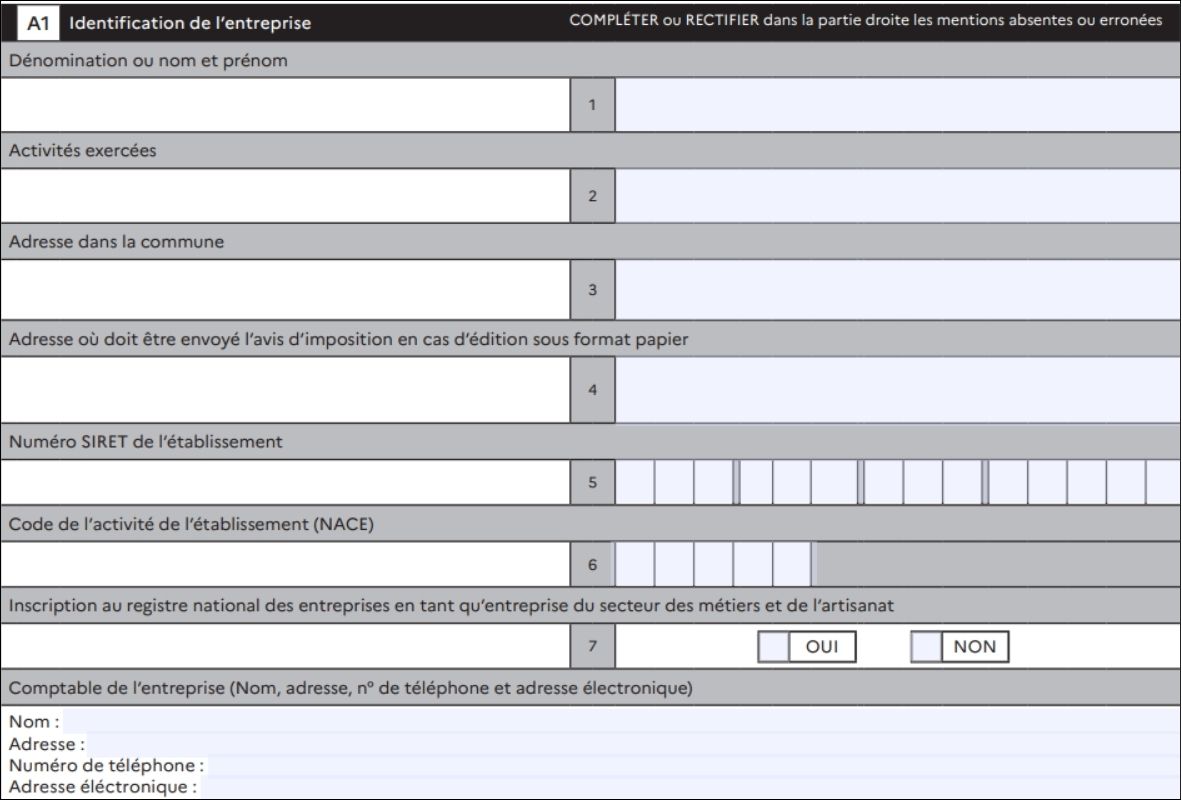Click the row number 7 cell

click(x=593, y=647)
